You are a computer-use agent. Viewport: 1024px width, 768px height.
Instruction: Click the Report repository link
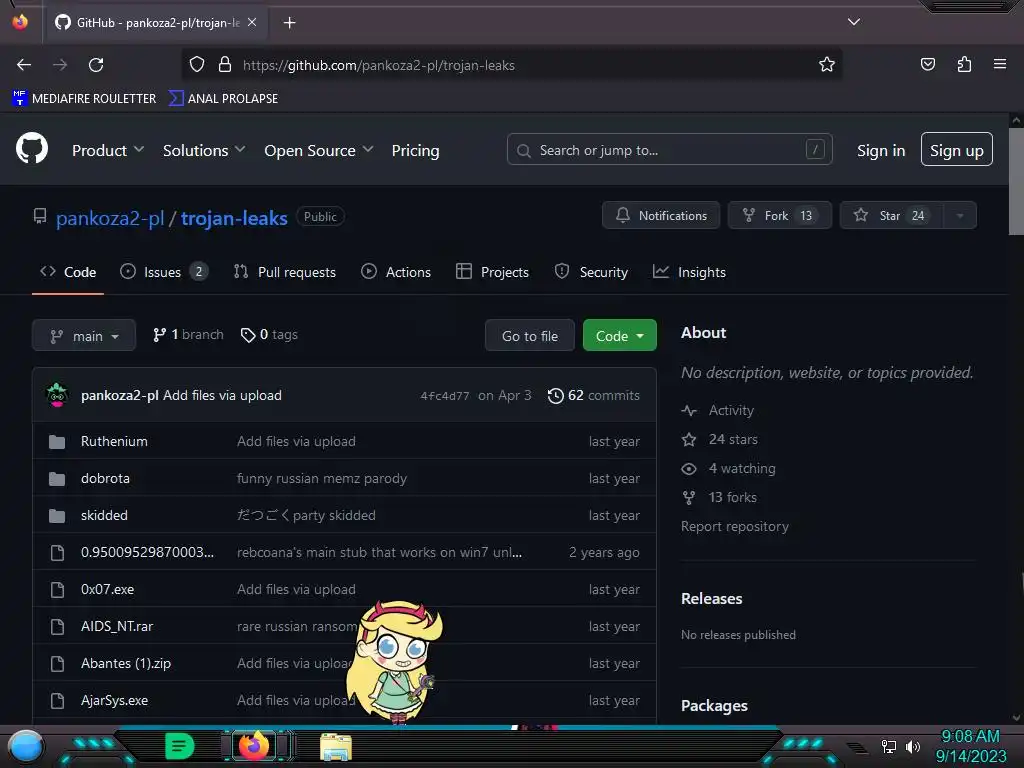coord(735,526)
